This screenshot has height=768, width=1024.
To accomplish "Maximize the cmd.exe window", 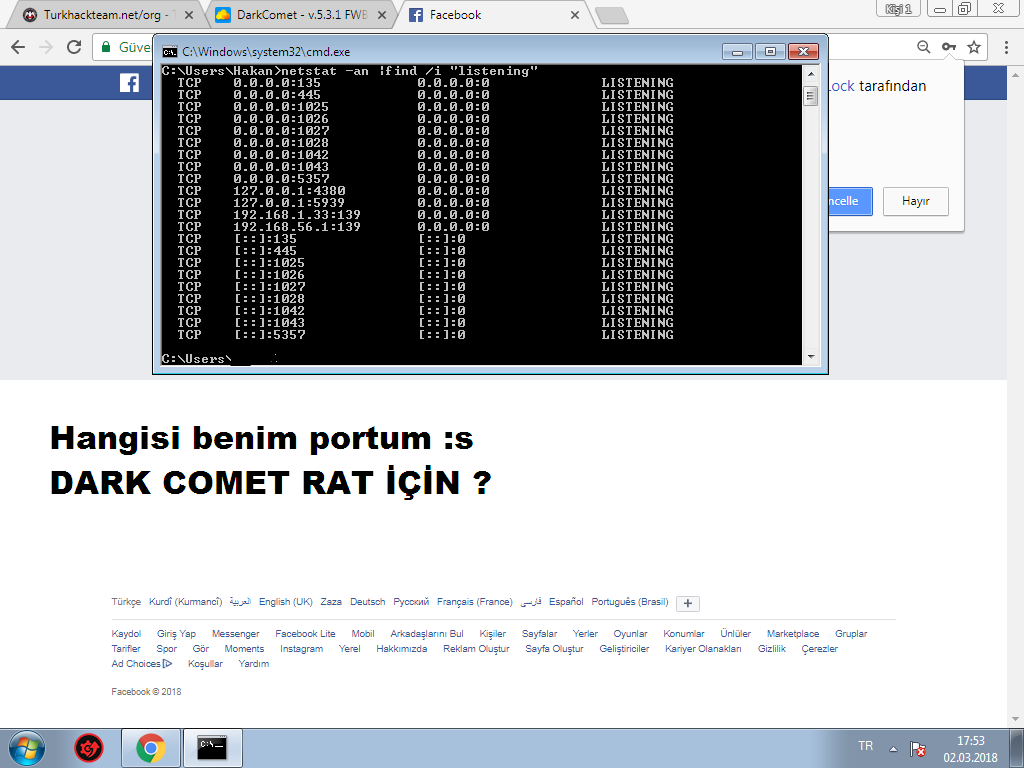I will point(770,52).
